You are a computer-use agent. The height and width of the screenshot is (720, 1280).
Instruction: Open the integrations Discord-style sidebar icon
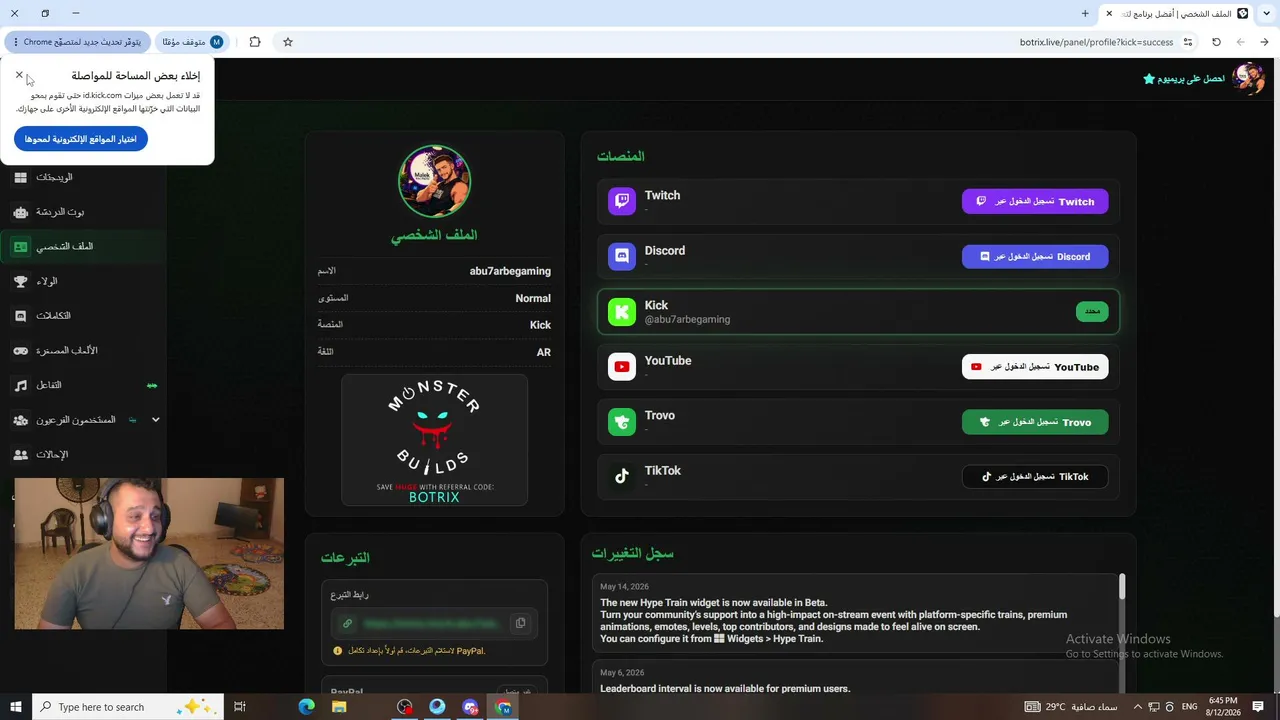(x=21, y=316)
